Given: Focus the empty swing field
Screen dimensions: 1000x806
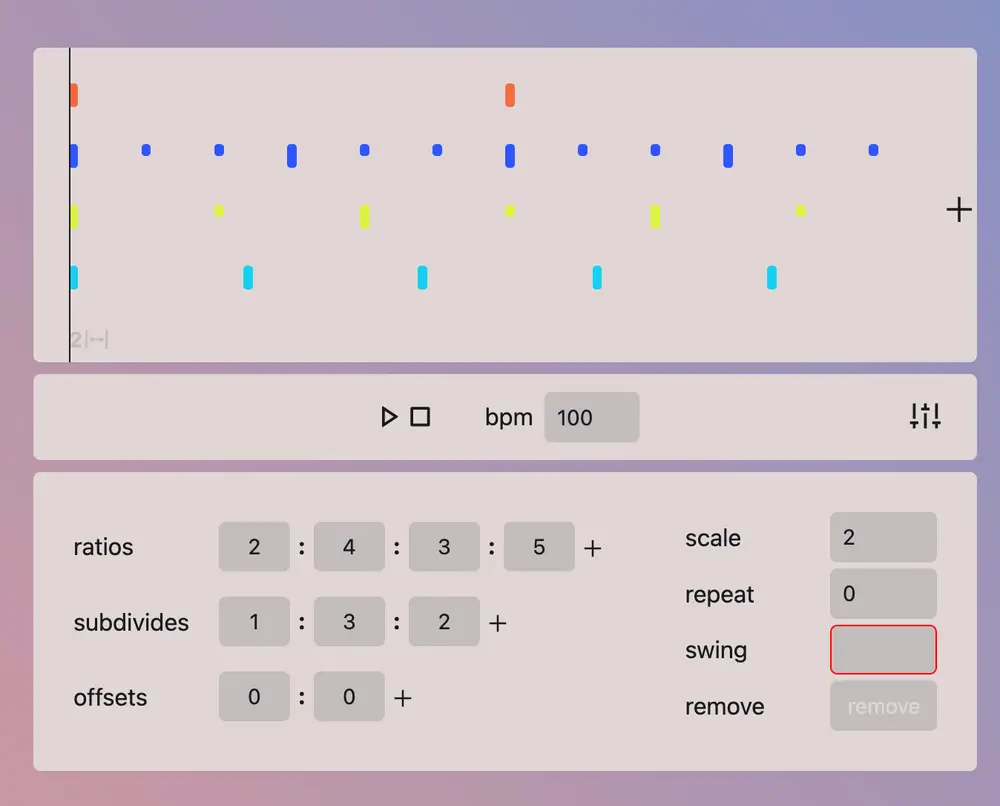Looking at the screenshot, I should click(883, 650).
